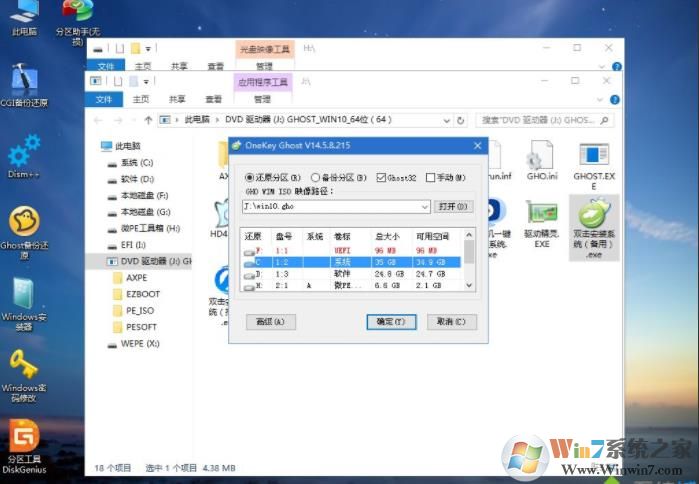699x484 pixels.
Task: Enable the 手动 checkbox
Action: [x=445, y=177]
